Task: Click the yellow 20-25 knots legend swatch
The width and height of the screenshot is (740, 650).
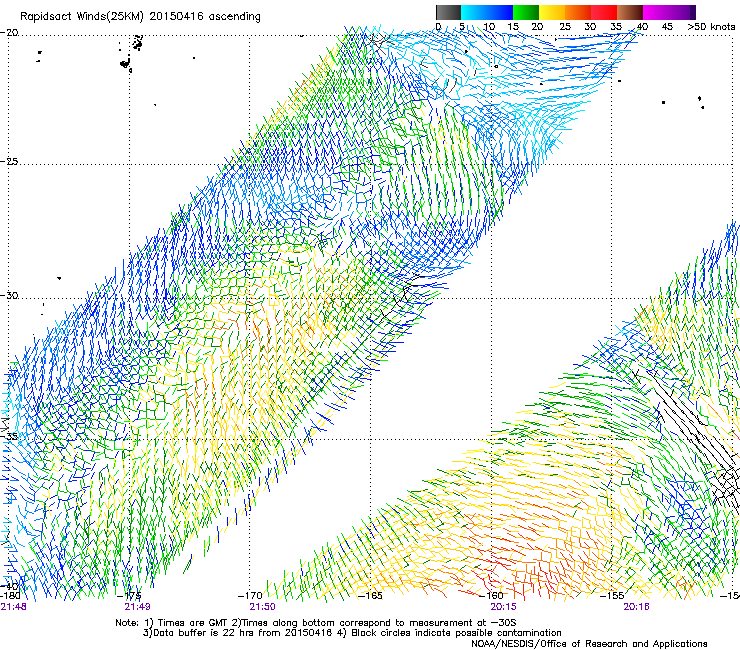Action: (552, 12)
